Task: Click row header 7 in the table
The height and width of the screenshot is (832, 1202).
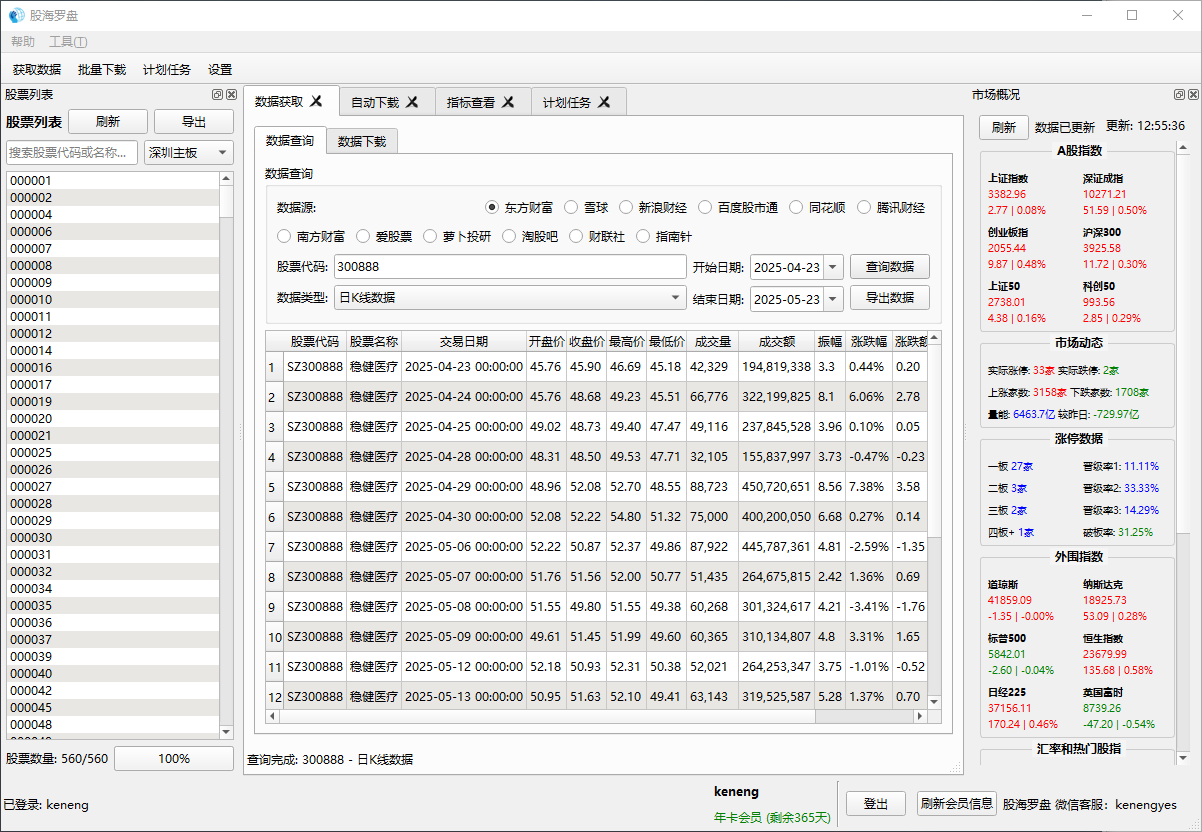Action: (275, 547)
